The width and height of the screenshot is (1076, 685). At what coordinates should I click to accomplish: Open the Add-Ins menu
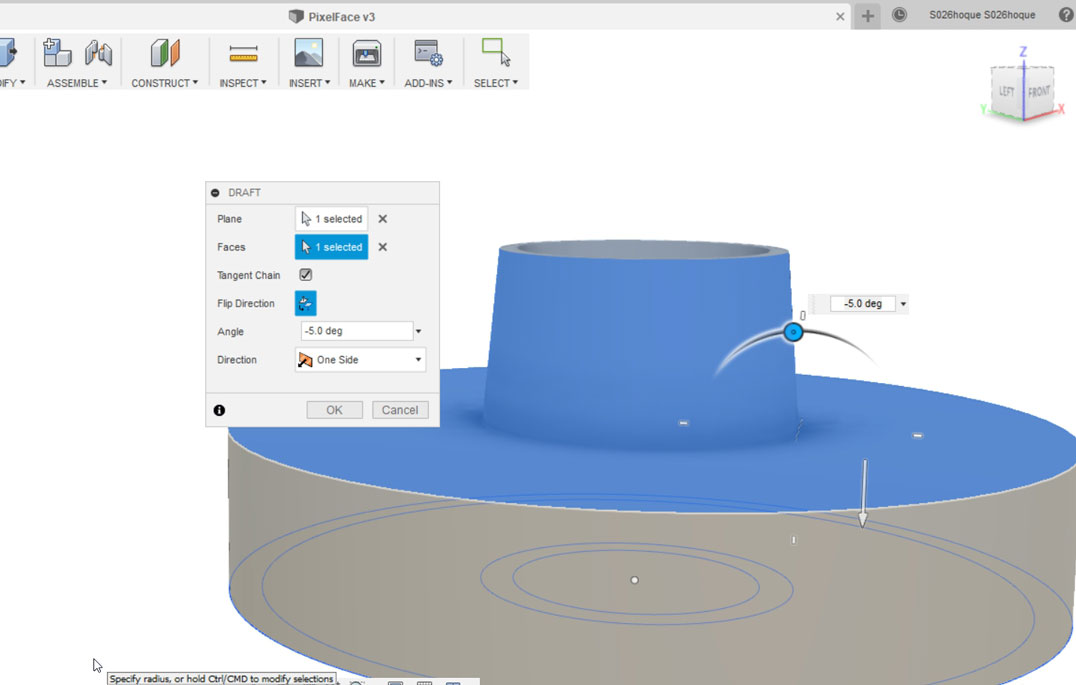(x=428, y=82)
